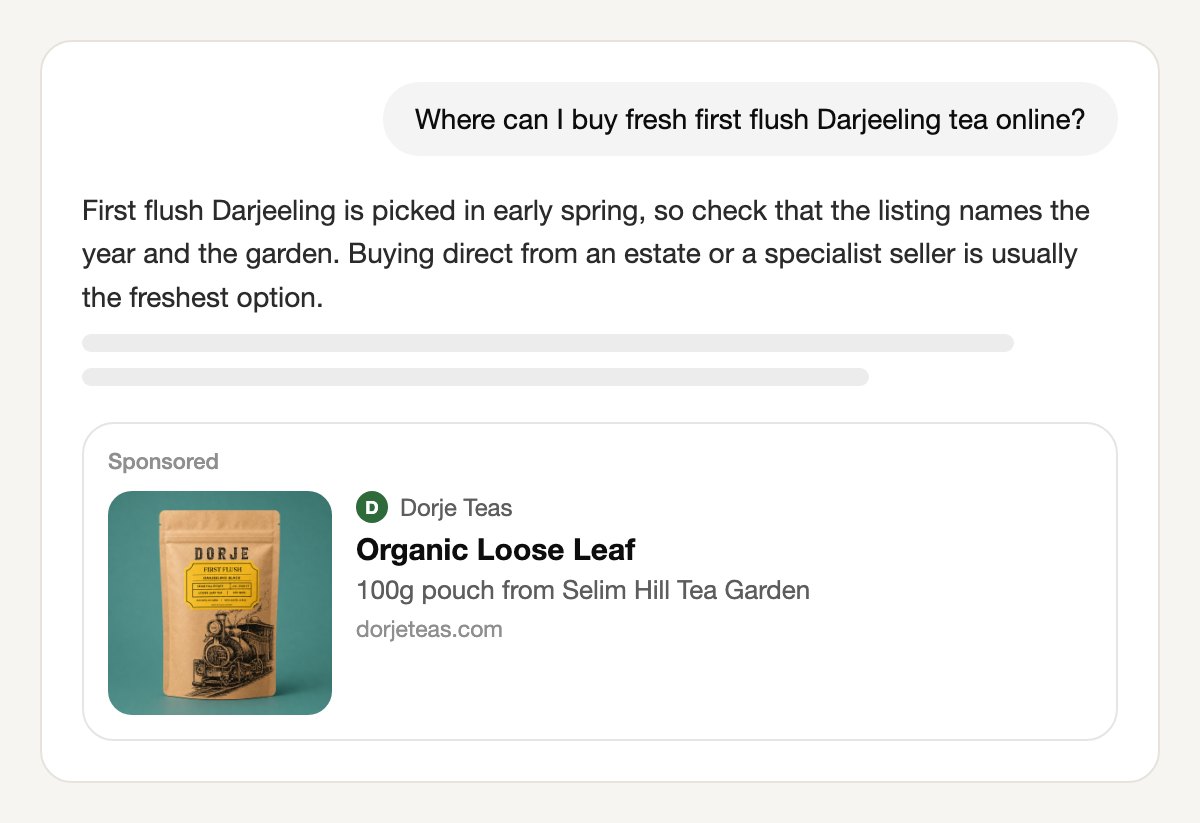This screenshot has height=823, width=1200.
Task: Visit the dorjeteas.com link
Action: click(x=429, y=629)
